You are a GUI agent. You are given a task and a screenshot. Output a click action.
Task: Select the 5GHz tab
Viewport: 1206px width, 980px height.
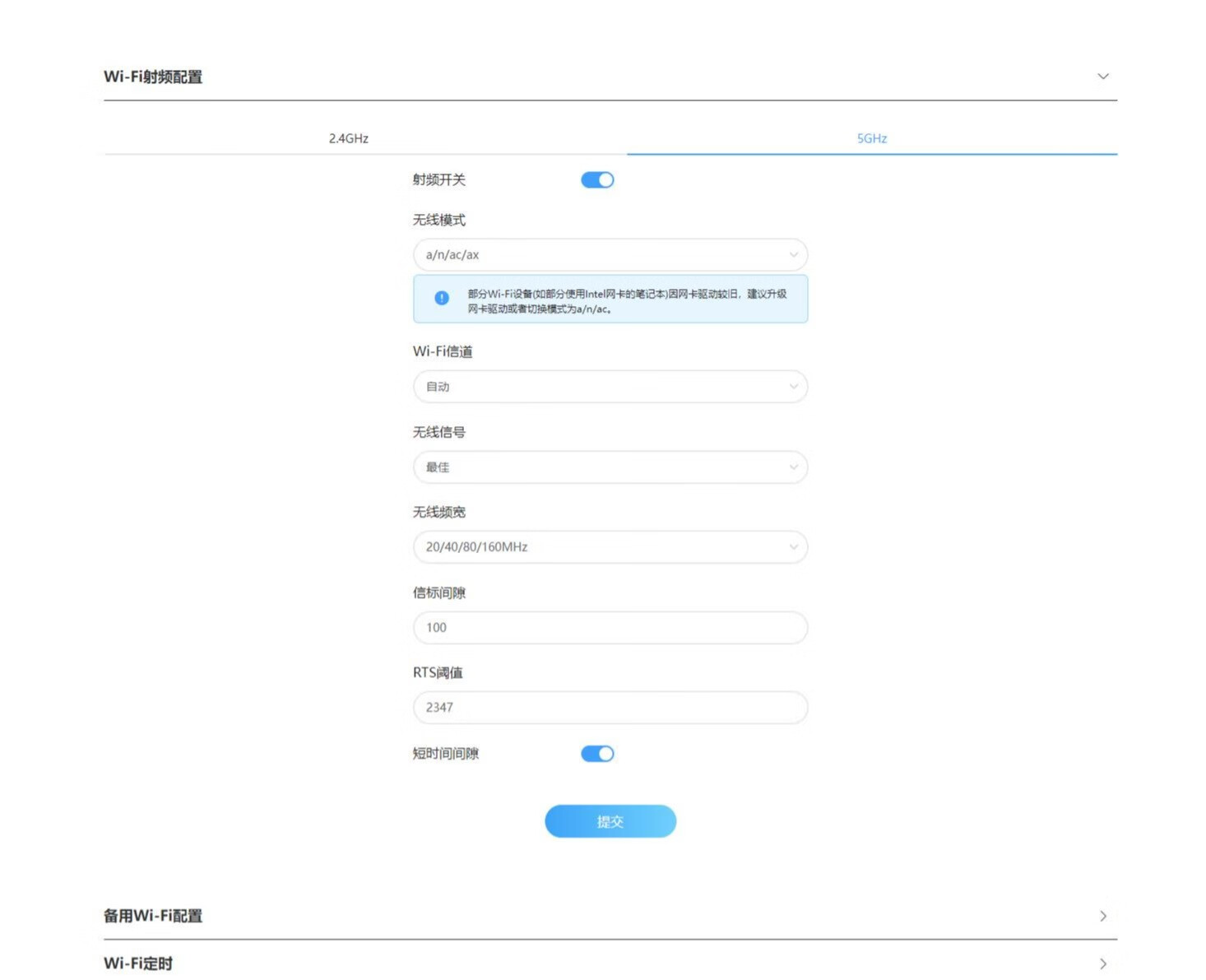tap(871, 138)
